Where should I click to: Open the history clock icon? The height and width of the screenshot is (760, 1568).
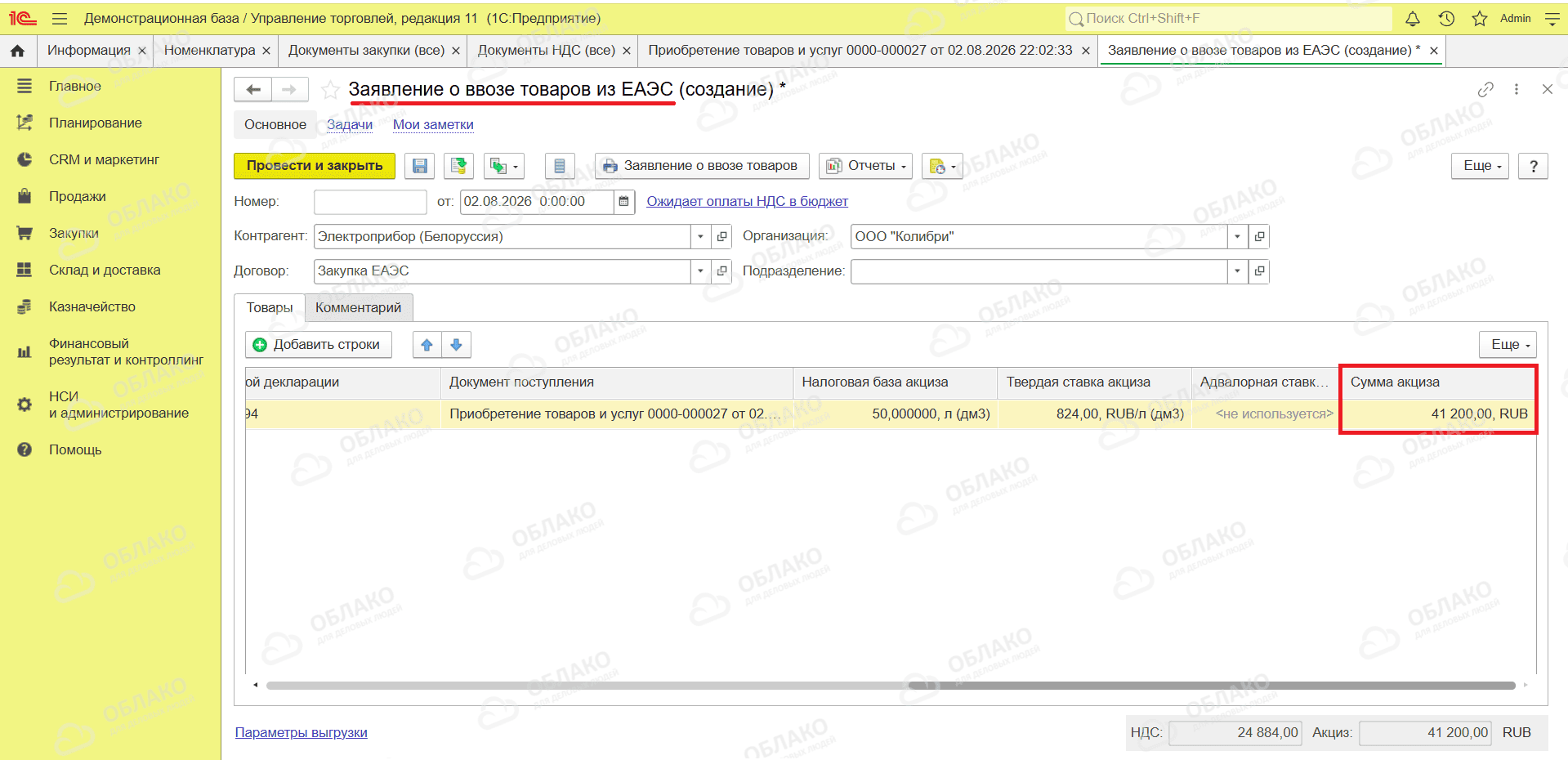[1446, 18]
